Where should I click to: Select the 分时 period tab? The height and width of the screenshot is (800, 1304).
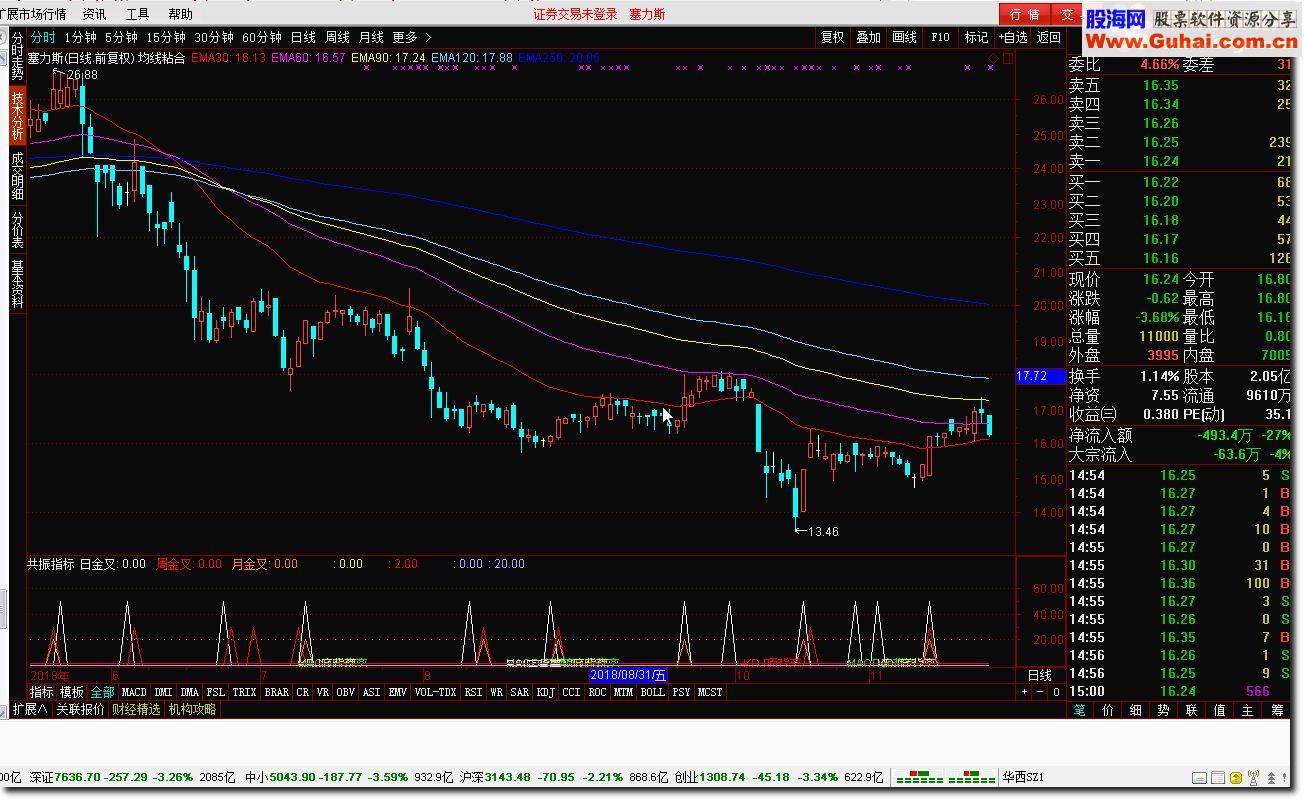click(43, 37)
